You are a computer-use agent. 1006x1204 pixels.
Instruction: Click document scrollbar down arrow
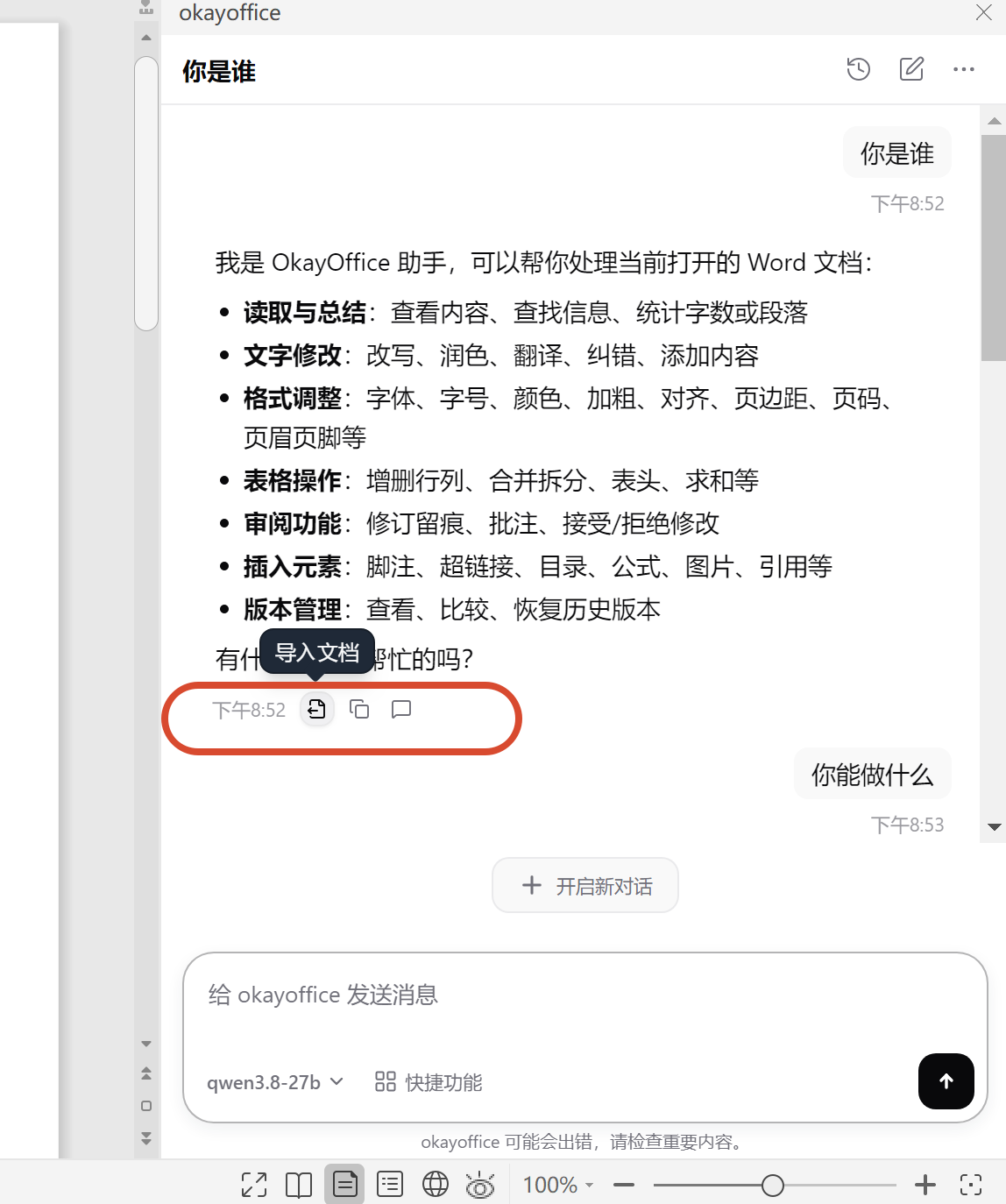point(146,1044)
